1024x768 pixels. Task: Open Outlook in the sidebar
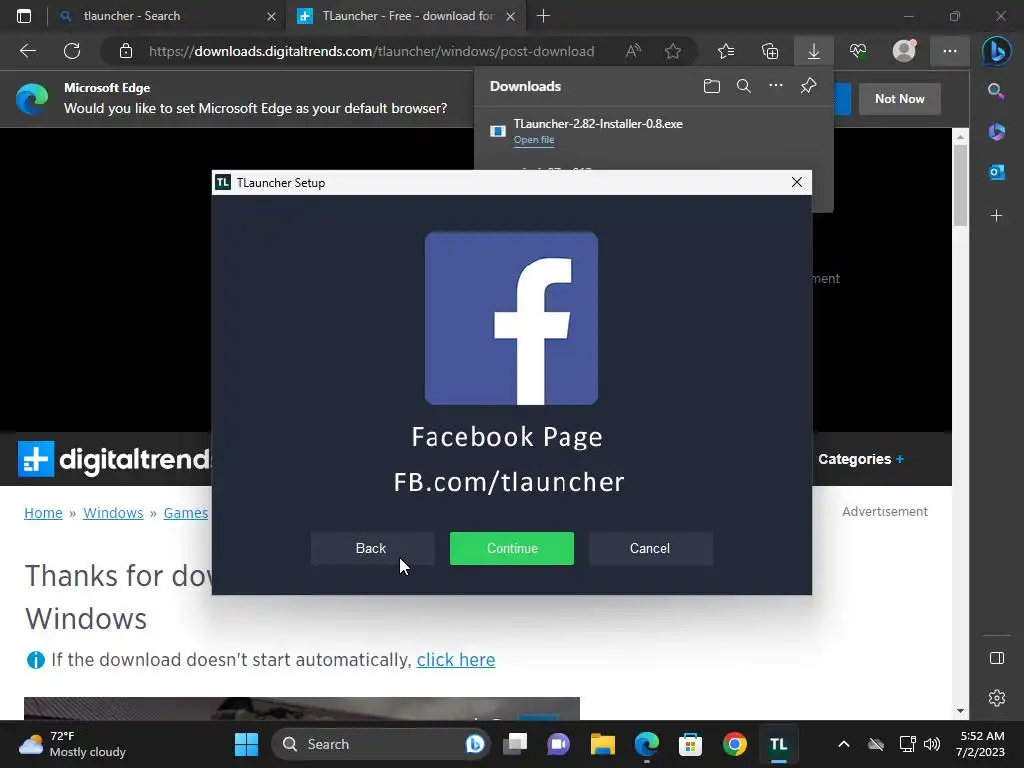tap(997, 172)
